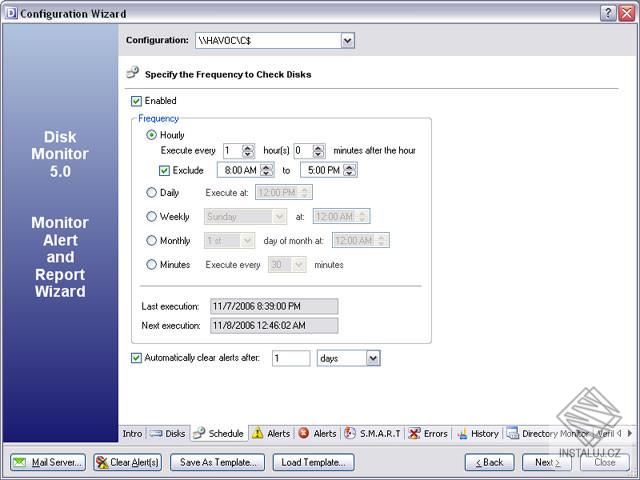640x480 pixels.
Task: Click the hours spinner beside Execute every
Action: coord(248,151)
